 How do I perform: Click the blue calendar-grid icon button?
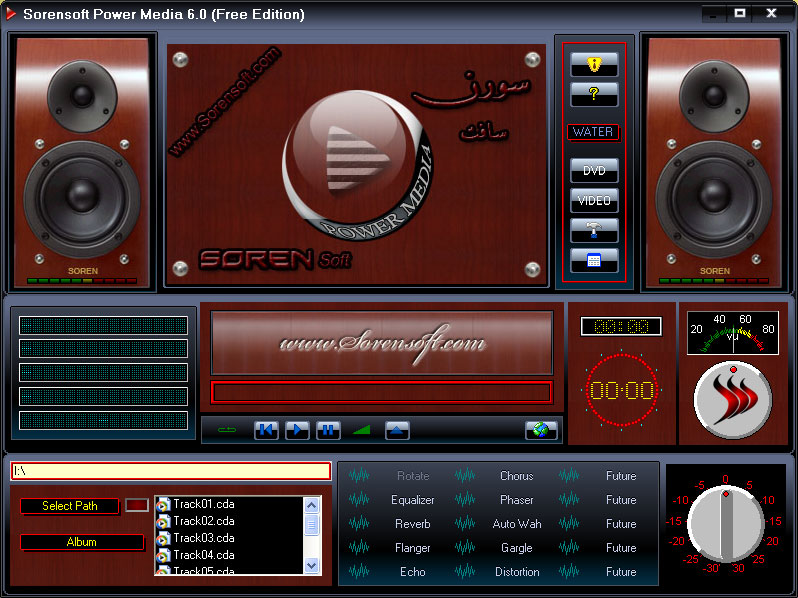click(594, 261)
